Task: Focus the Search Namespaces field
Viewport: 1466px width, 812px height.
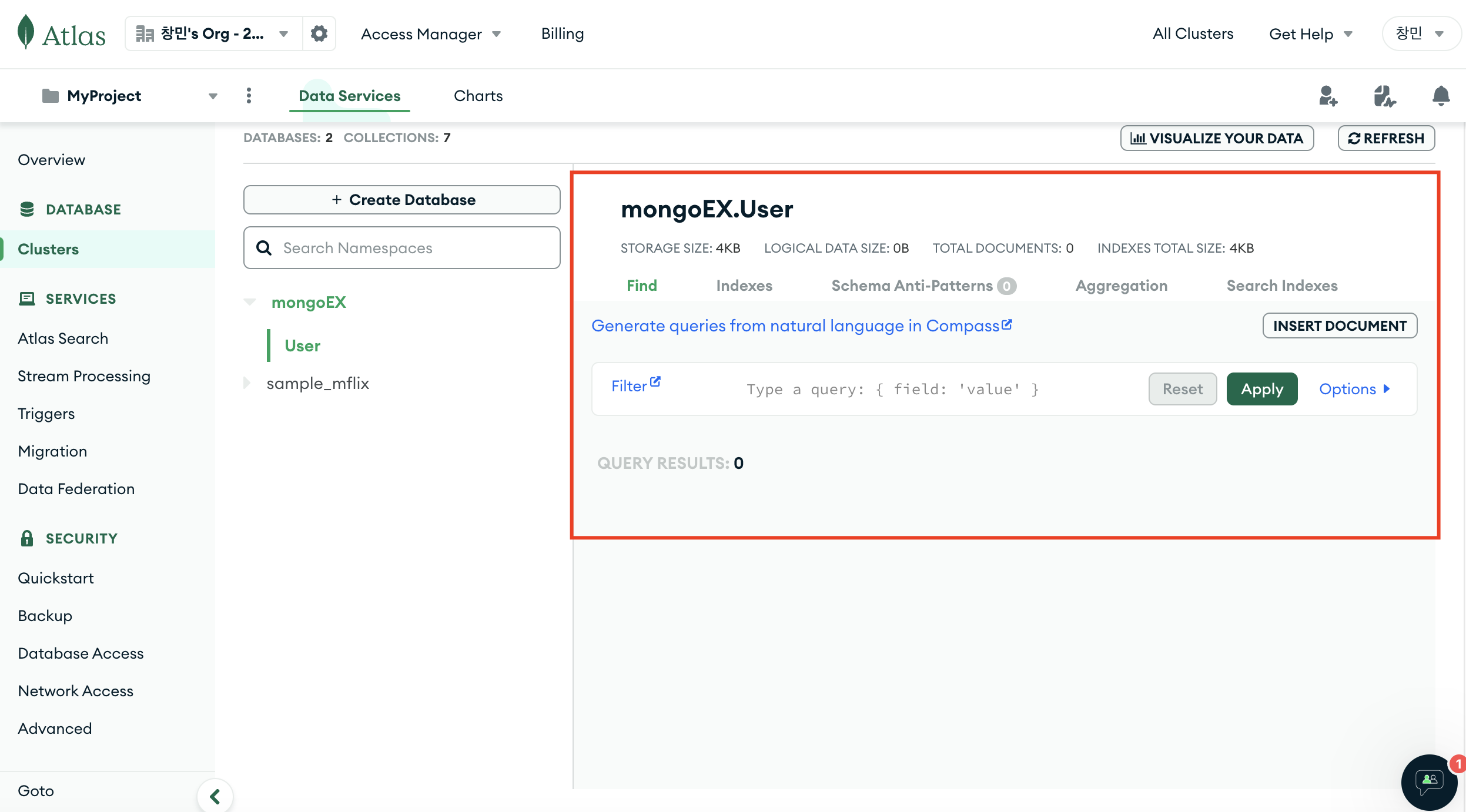Action: [411, 248]
